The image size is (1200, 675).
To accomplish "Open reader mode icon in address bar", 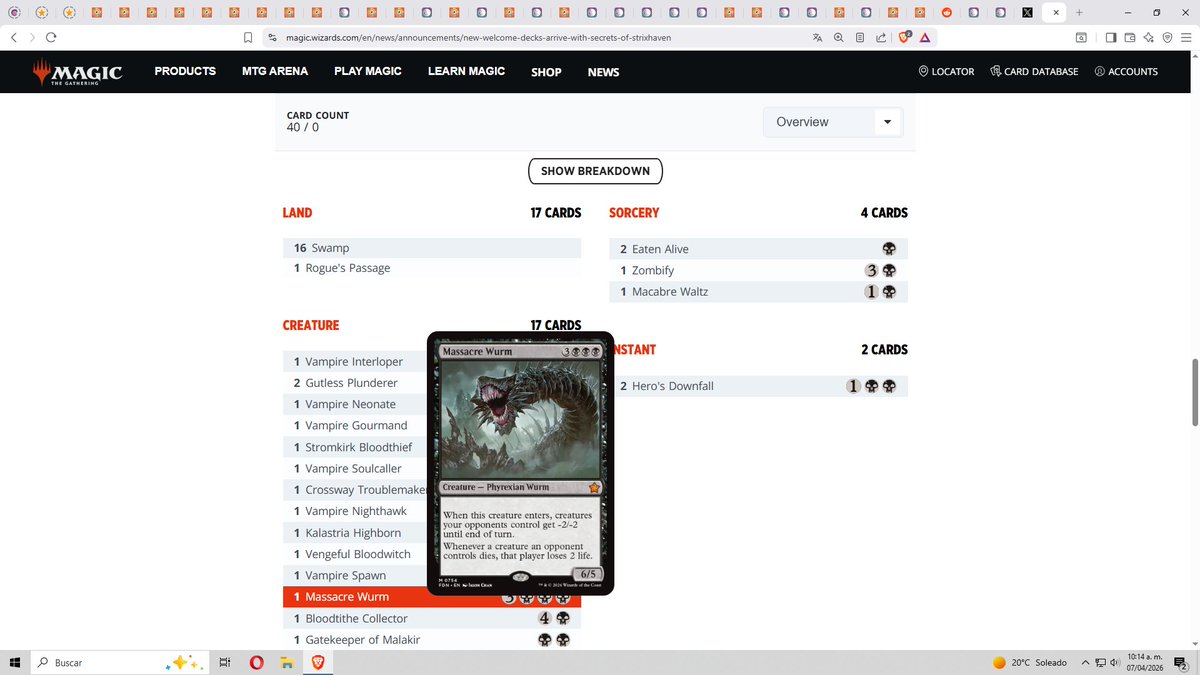I will coord(860,37).
